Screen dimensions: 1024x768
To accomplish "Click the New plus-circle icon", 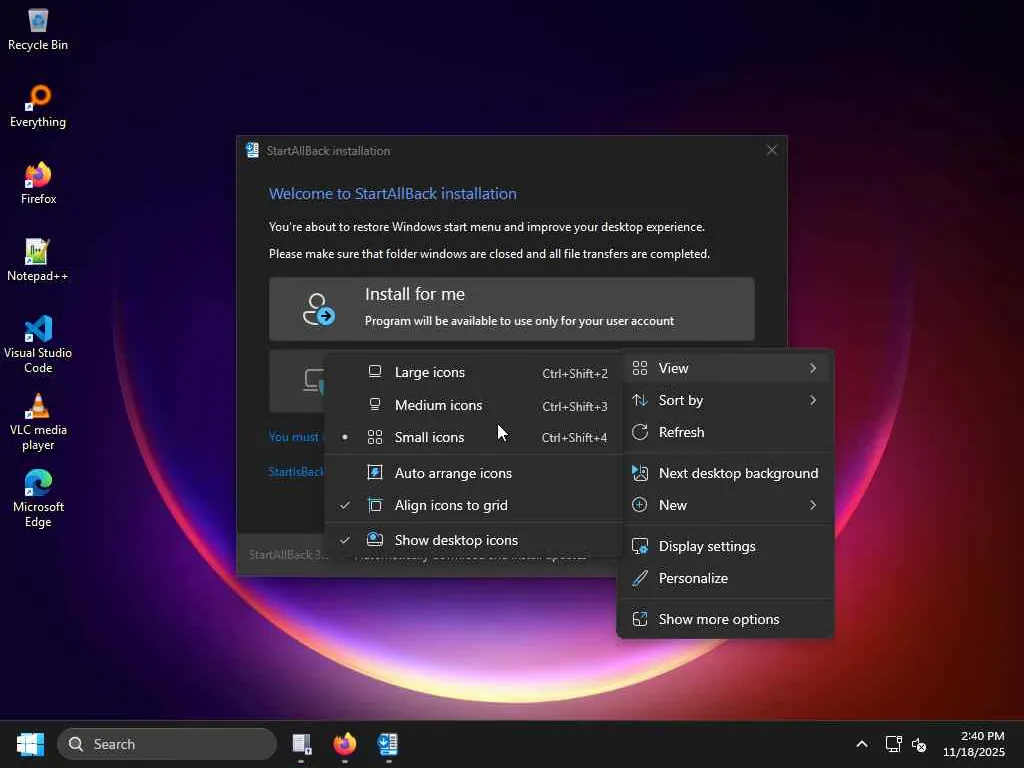I will click(x=640, y=505).
